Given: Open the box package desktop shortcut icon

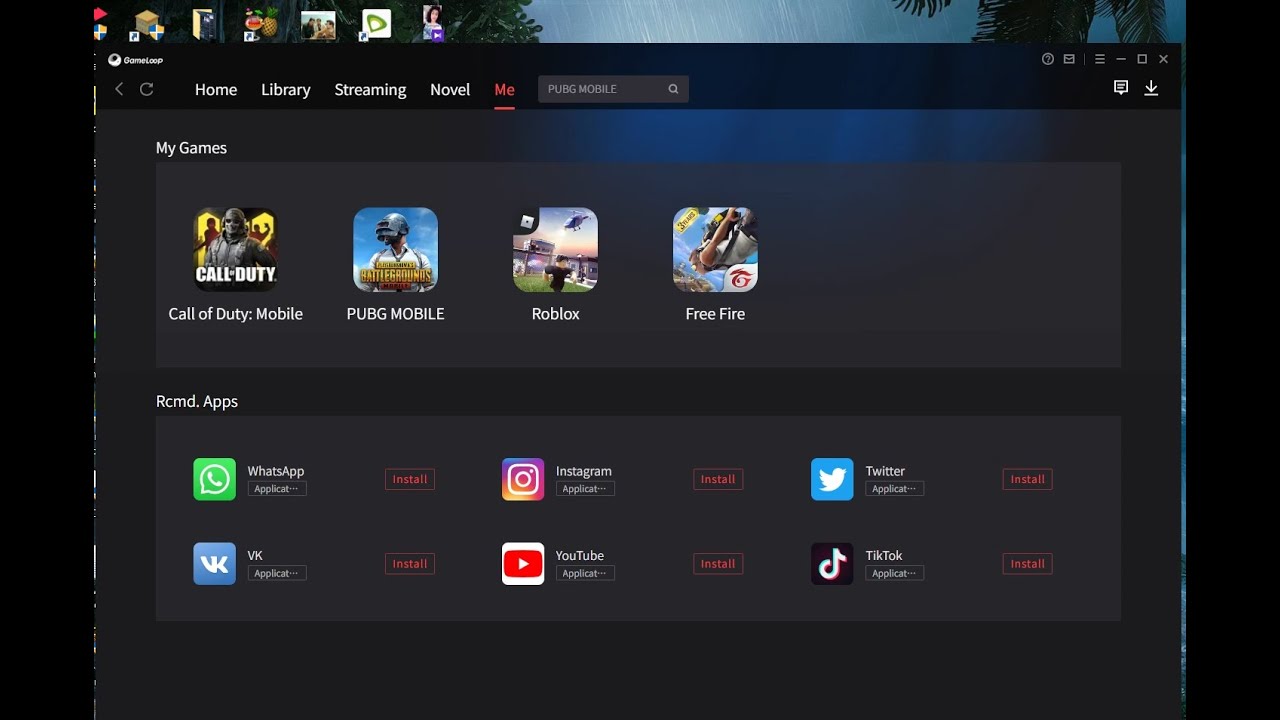Looking at the screenshot, I should [x=147, y=24].
